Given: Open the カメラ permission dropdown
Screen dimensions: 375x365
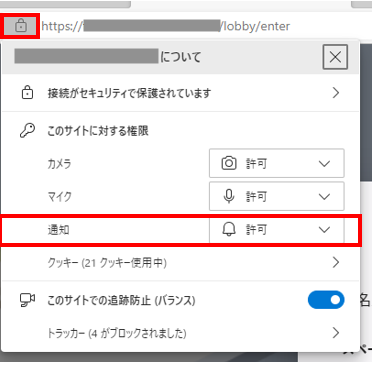Looking at the screenshot, I should pyautogui.click(x=276, y=163).
